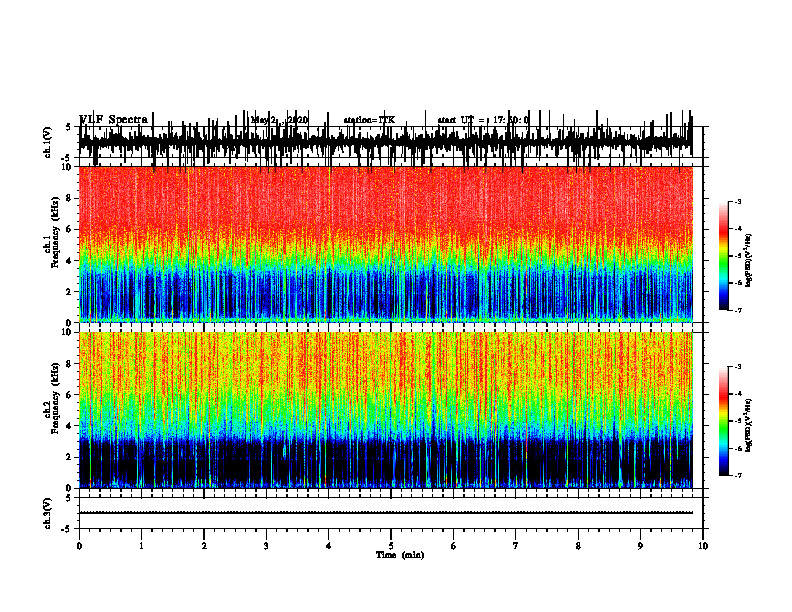Click time axis tick label "8"
Screen dimensions: 792x612
578,546
